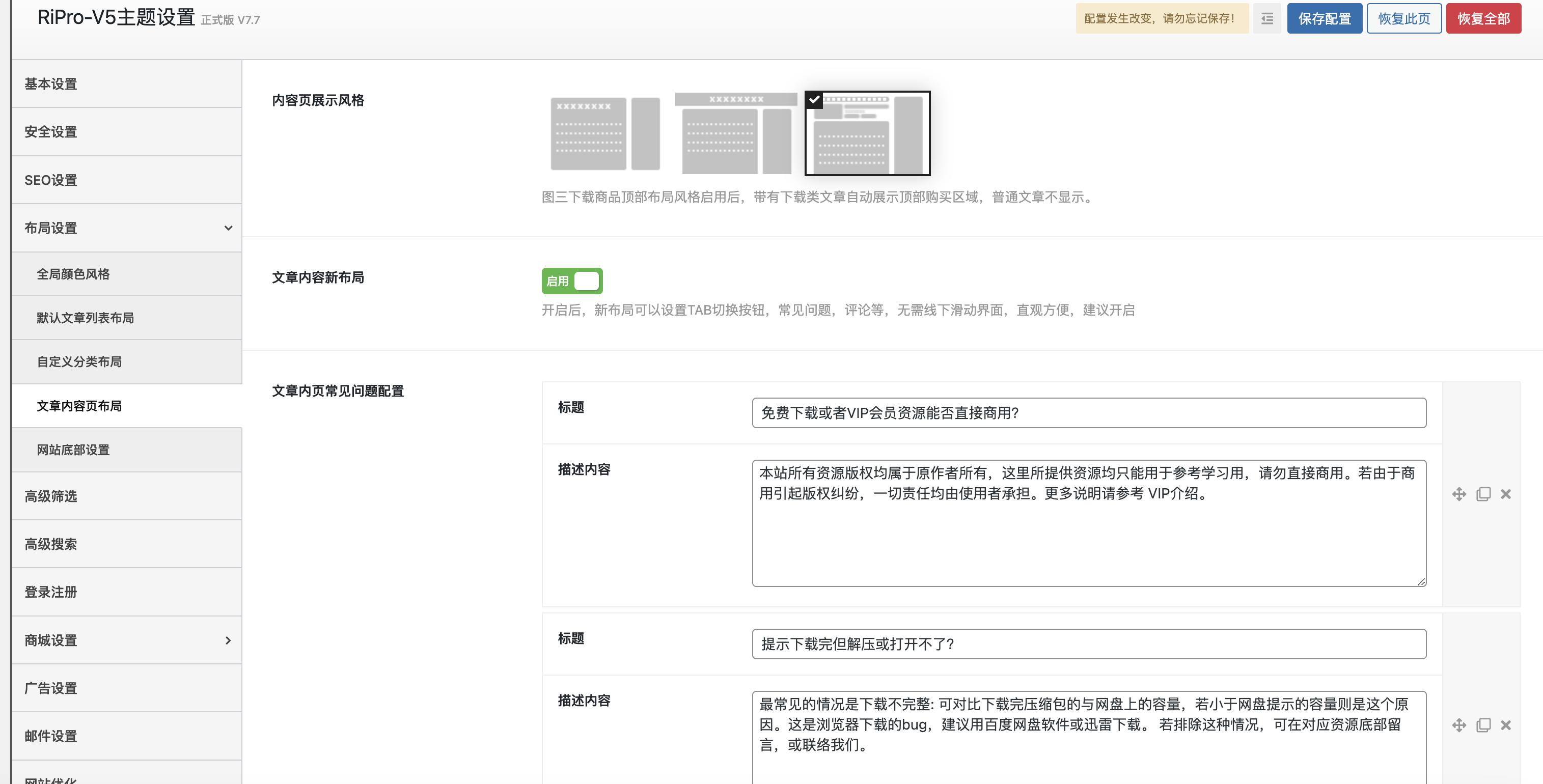Image resolution: width=1543 pixels, height=784 pixels.
Task: Click the first FAQ 描述内容 textarea
Action: [1089, 523]
